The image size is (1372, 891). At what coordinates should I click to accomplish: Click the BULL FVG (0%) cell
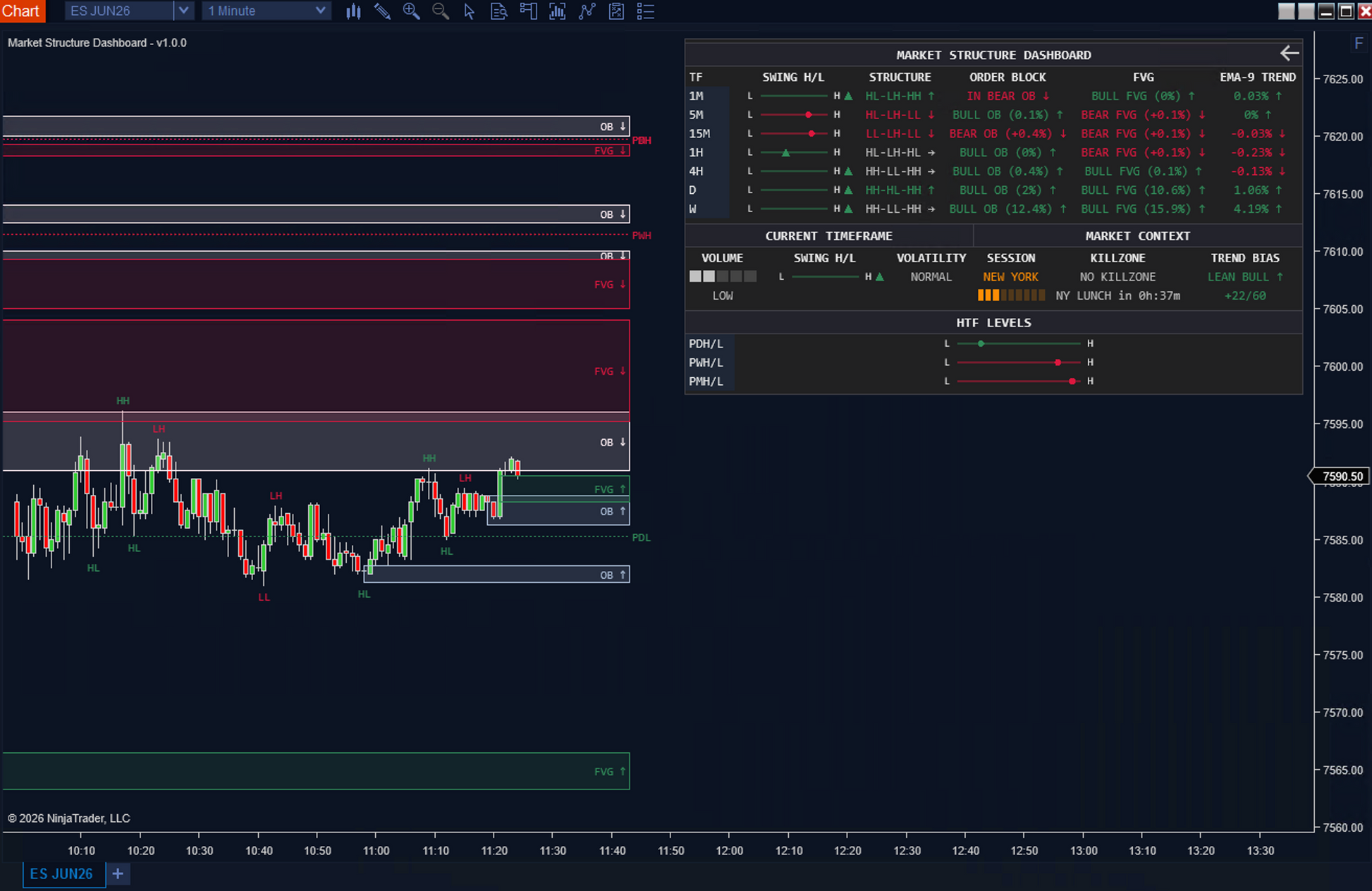pos(1143,96)
